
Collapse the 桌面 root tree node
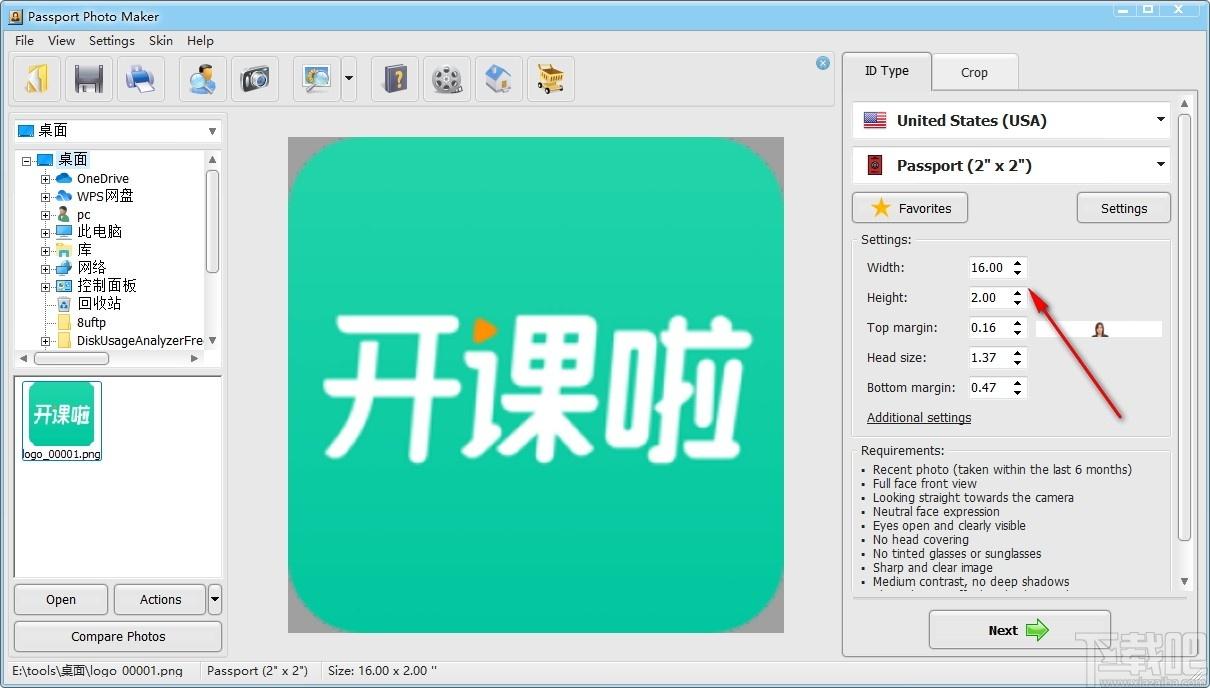pyautogui.click(x=27, y=160)
